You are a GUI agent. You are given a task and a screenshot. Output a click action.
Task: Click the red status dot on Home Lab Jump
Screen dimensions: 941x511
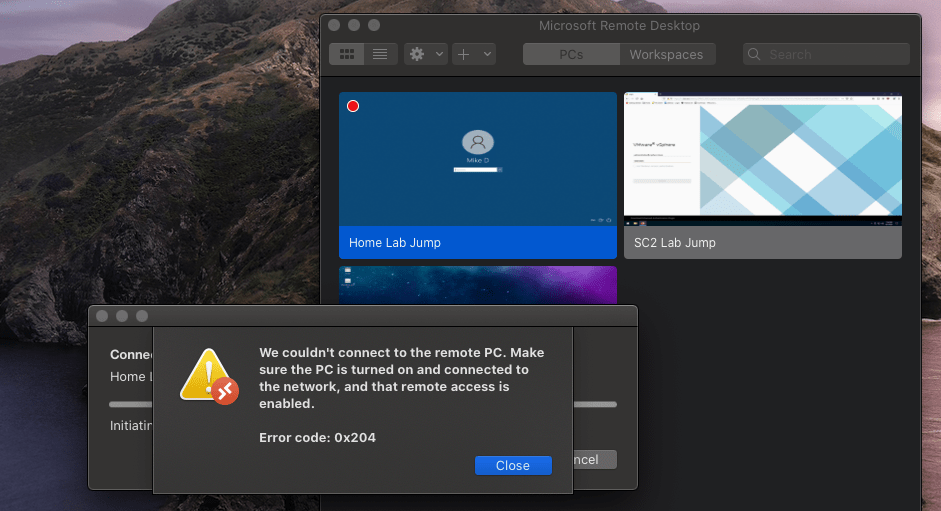(353, 106)
